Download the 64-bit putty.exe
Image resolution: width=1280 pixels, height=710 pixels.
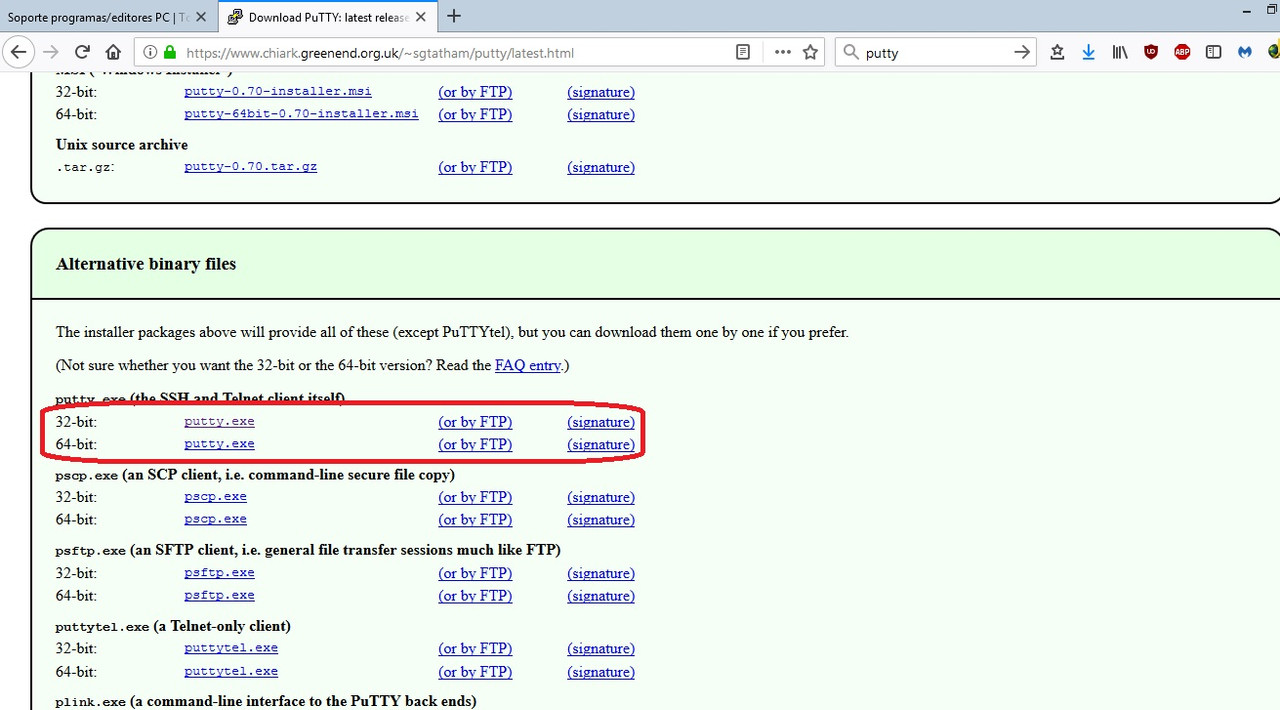pyautogui.click(x=219, y=444)
